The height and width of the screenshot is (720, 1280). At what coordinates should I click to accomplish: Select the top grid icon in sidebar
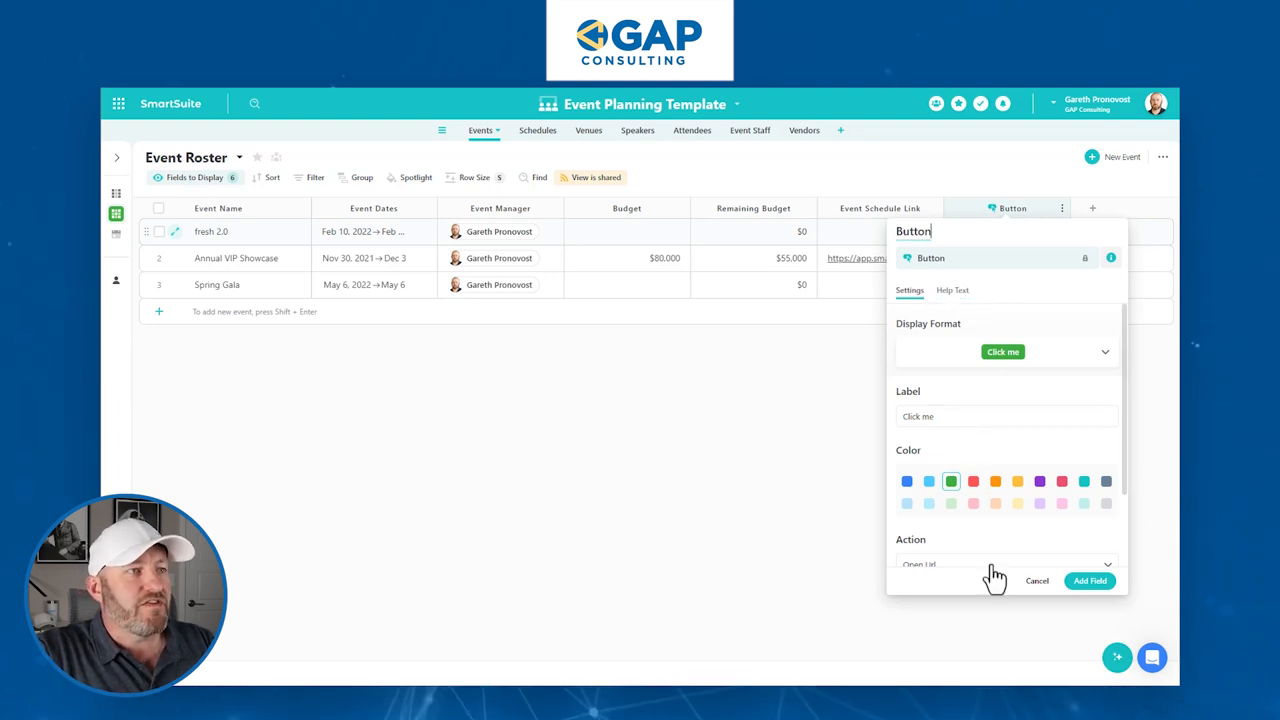(x=116, y=194)
